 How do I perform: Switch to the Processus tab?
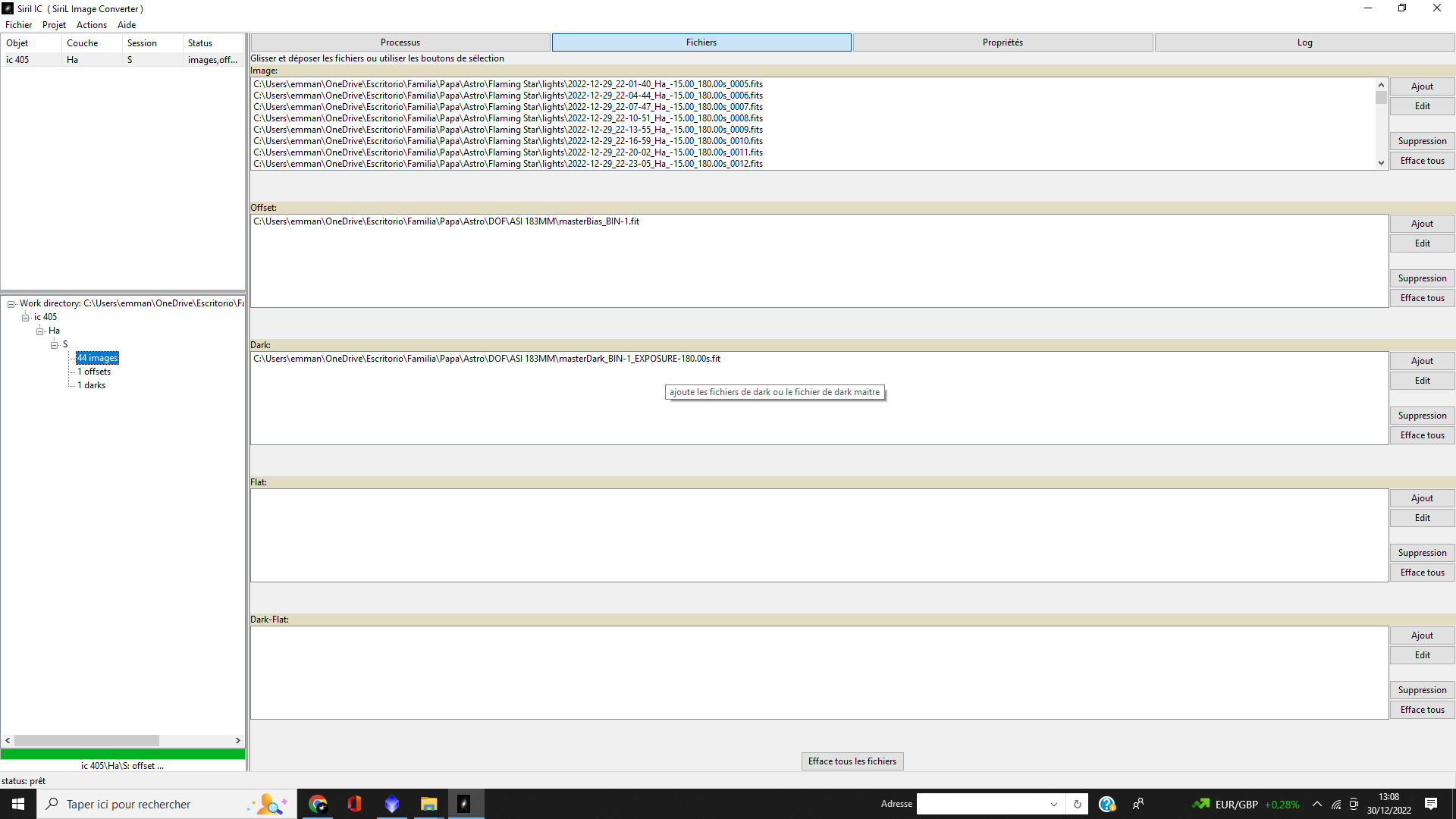400,42
